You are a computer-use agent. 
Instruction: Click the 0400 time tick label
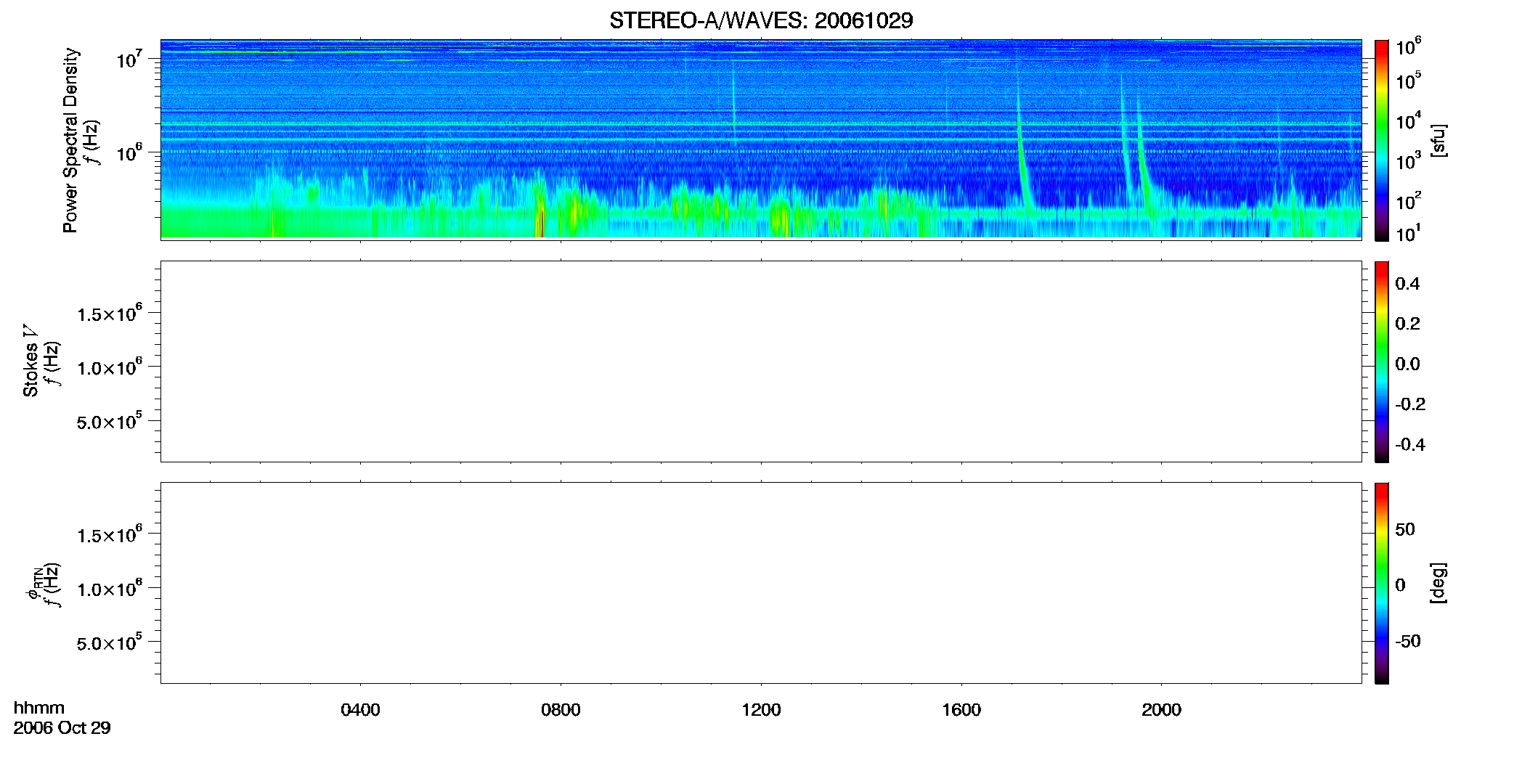(x=360, y=710)
